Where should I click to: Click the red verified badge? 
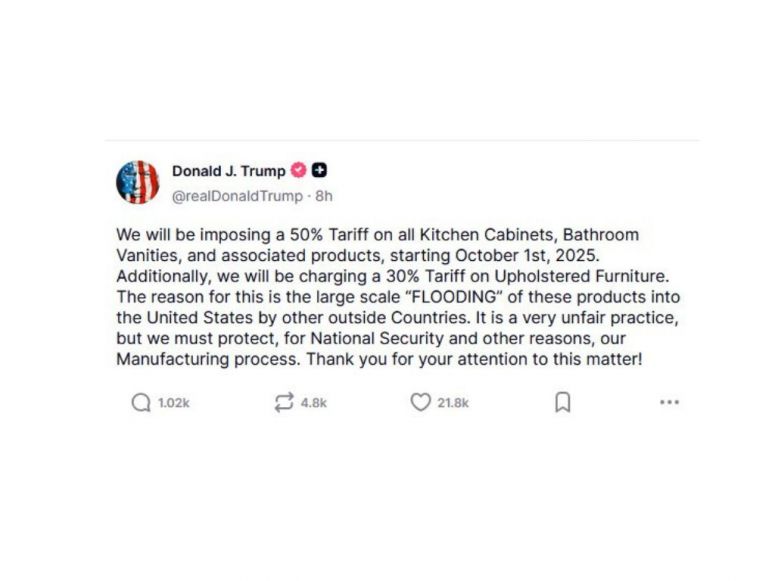coord(298,170)
